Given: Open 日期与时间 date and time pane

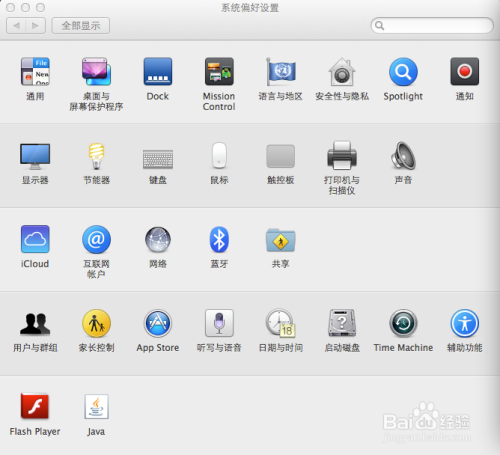Looking at the screenshot, I should coord(281,323).
